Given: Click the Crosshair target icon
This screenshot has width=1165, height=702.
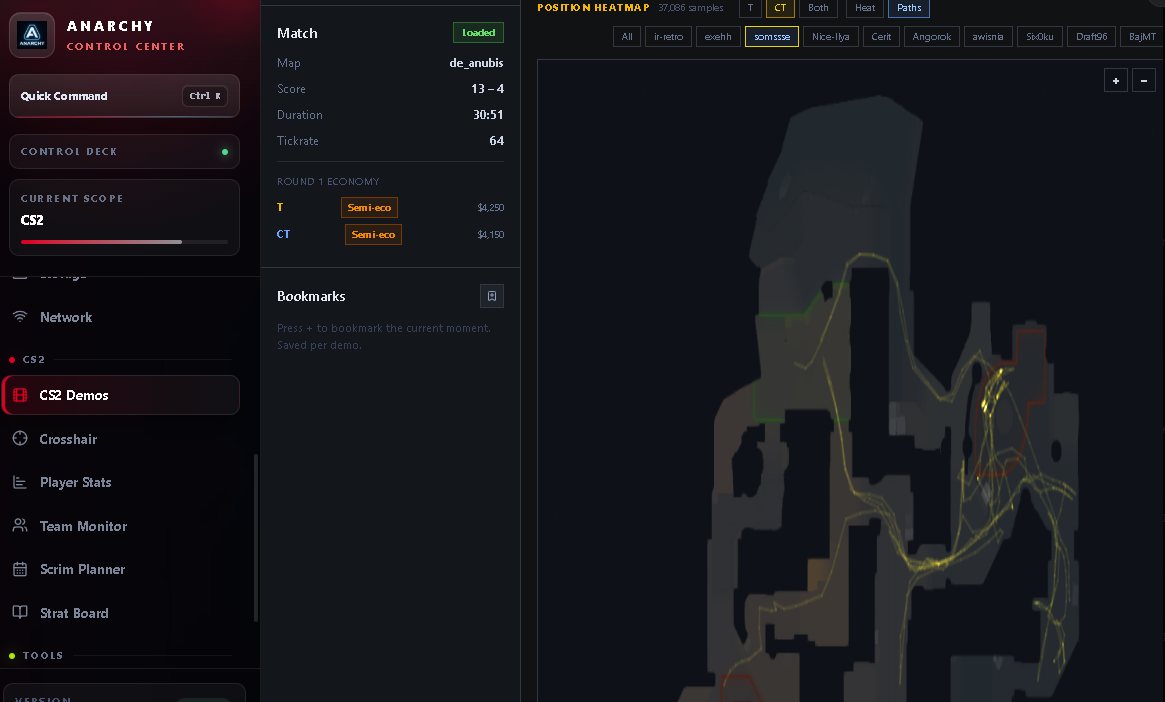Looking at the screenshot, I should pos(20,438).
